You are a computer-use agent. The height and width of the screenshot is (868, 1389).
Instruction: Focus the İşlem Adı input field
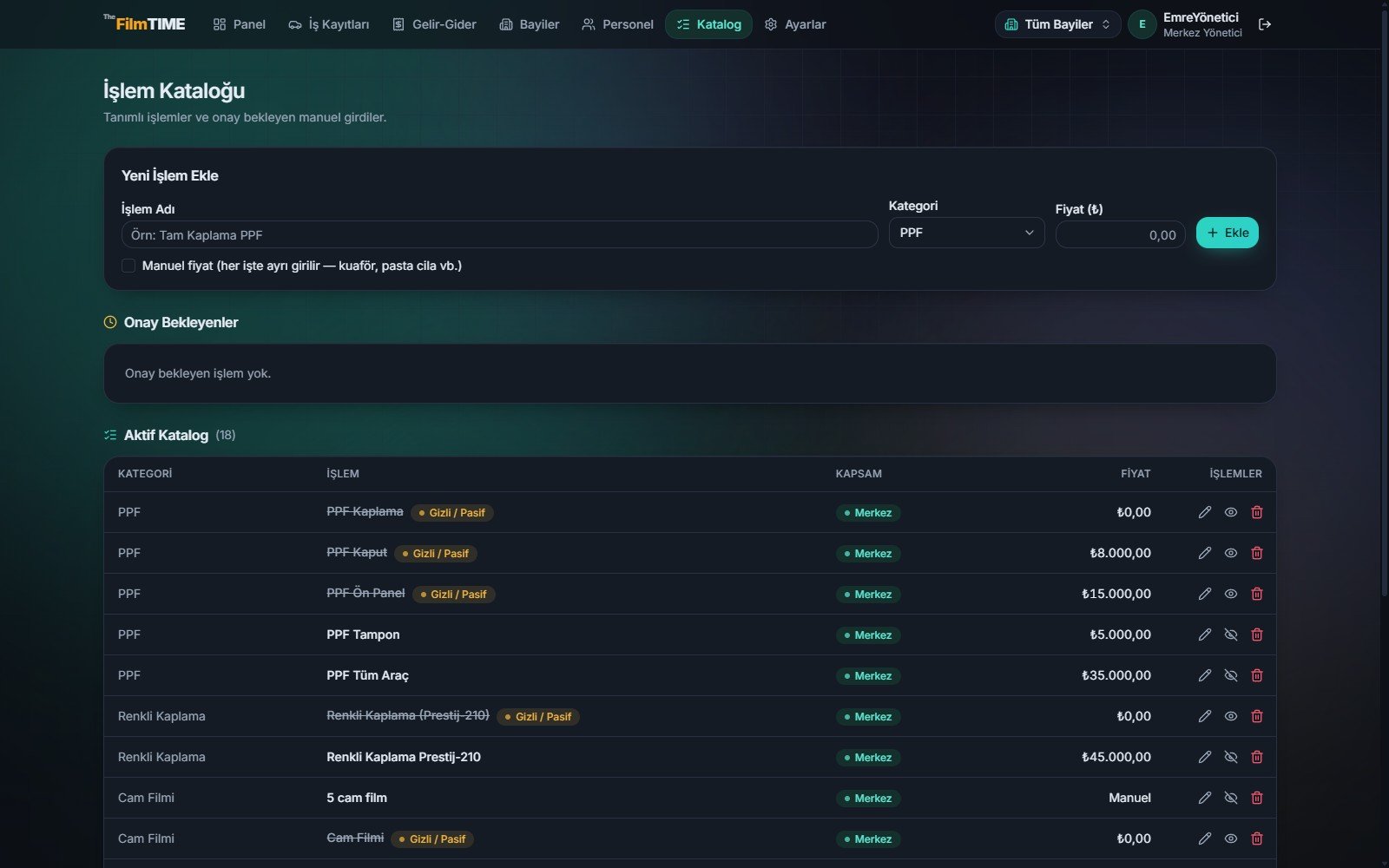[499, 234]
